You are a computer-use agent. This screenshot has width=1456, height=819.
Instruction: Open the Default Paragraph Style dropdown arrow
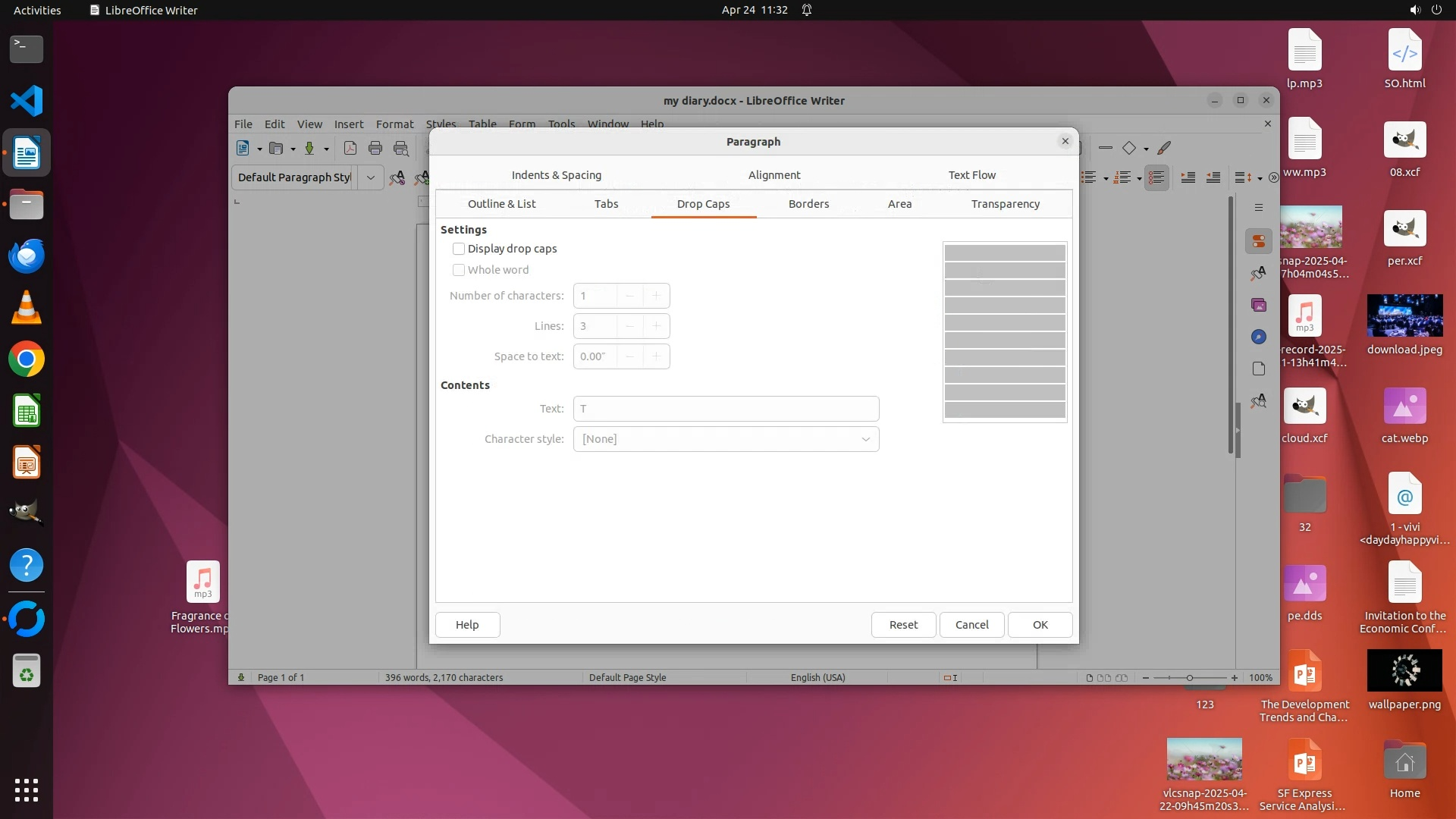[x=371, y=177]
